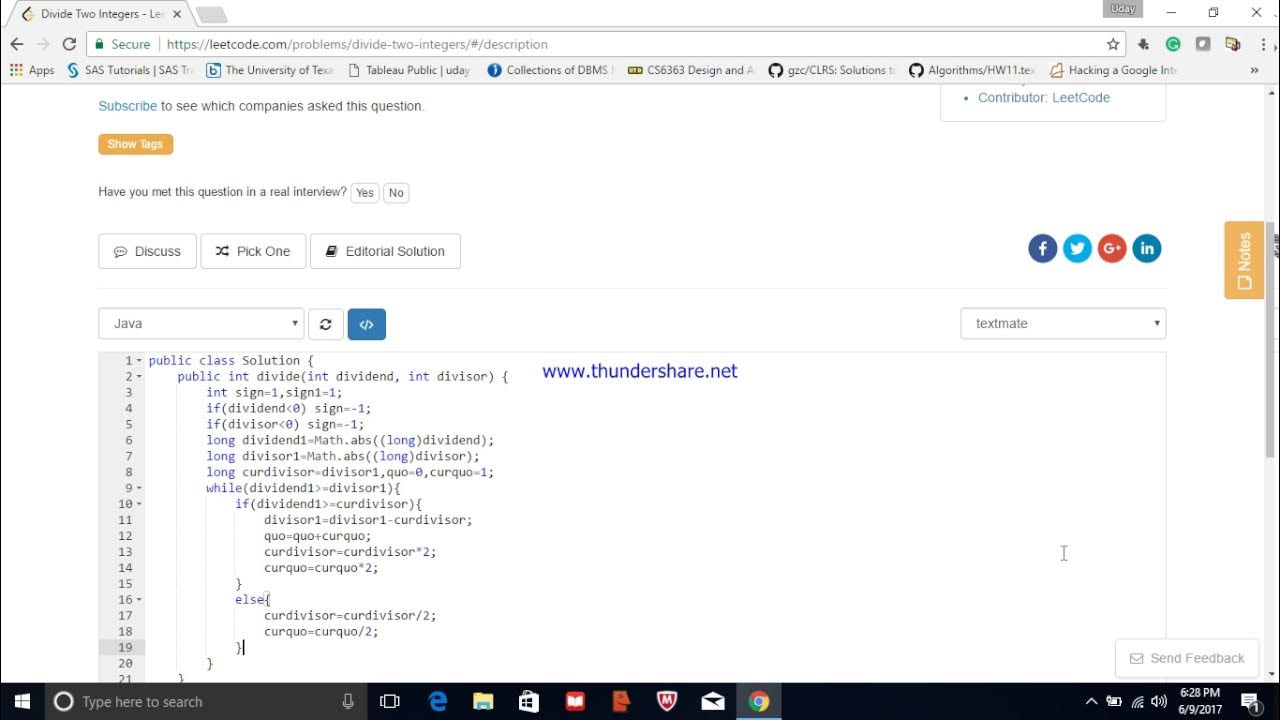Click the blue code toggle icon button

pyautogui.click(x=366, y=324)
